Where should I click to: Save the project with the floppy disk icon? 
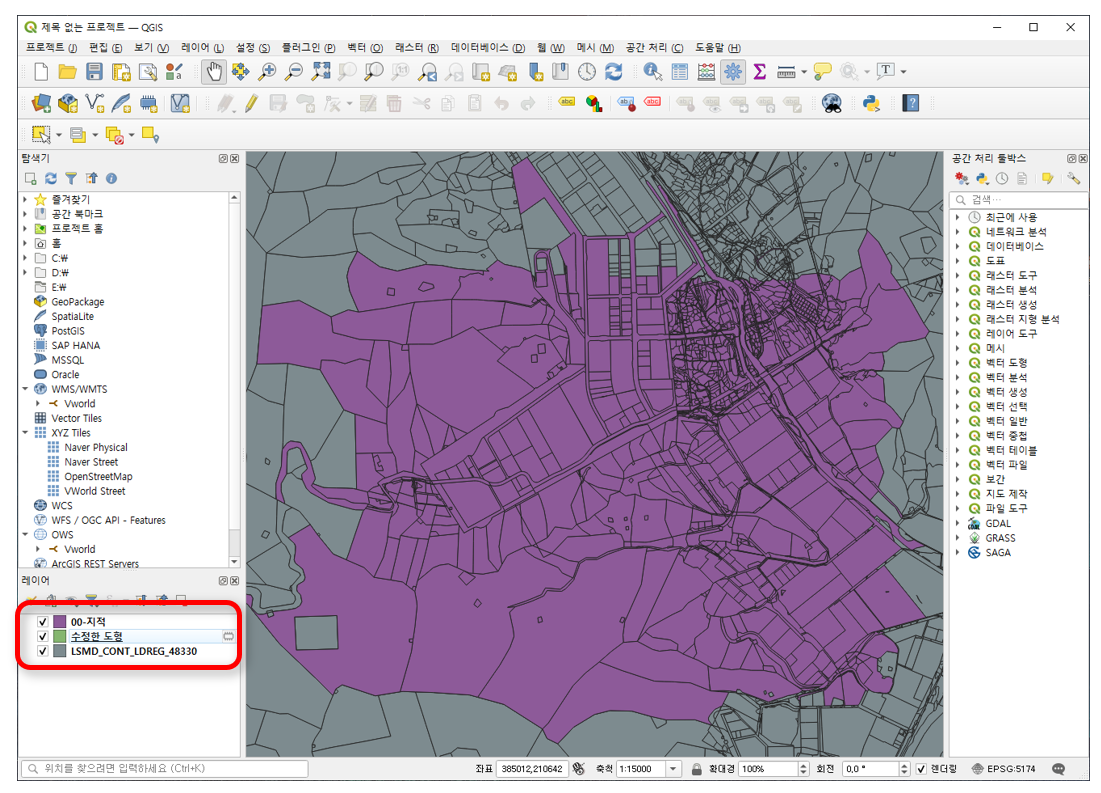point(94,72)
